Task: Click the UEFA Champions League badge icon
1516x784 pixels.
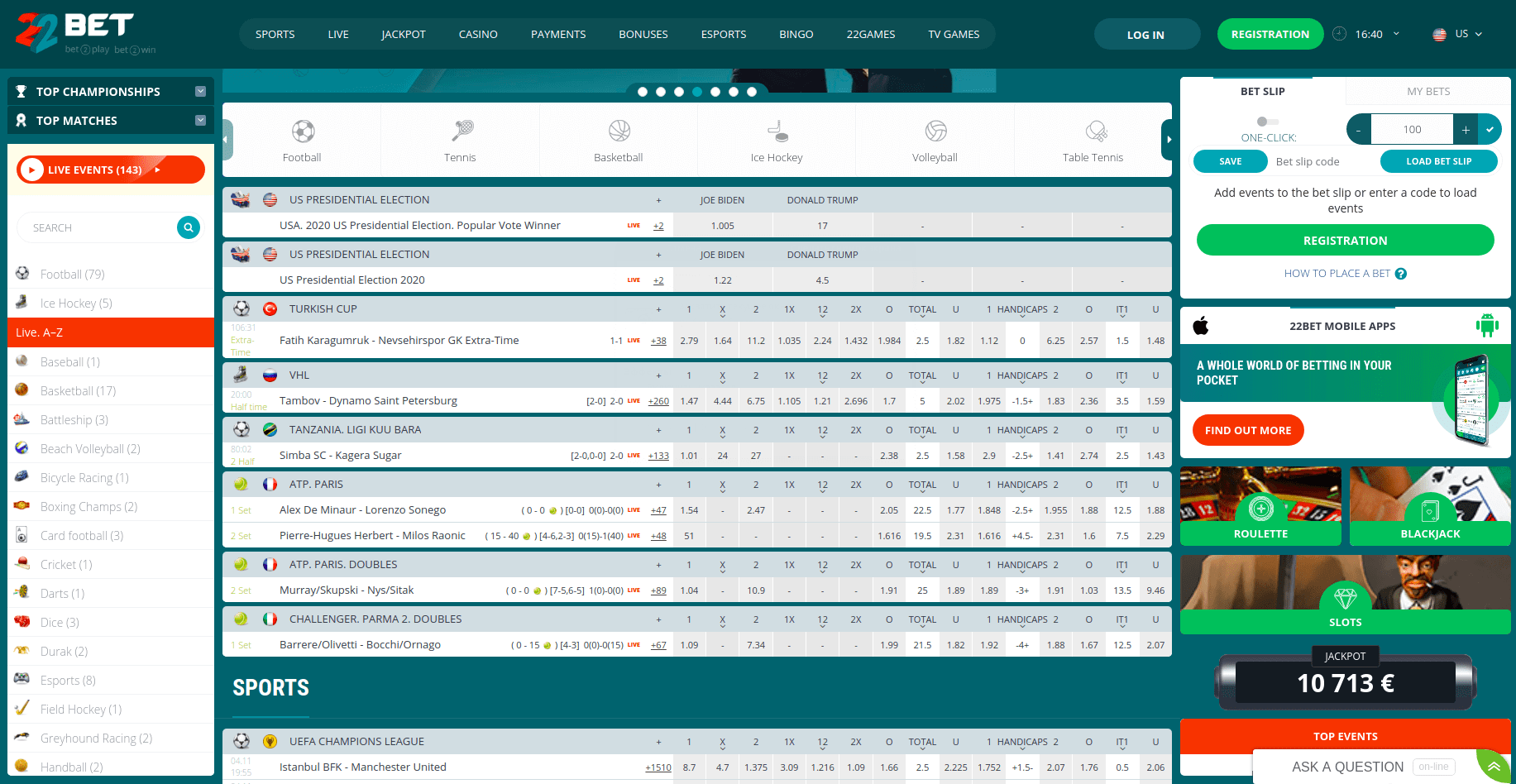Action: pos(270,741)
